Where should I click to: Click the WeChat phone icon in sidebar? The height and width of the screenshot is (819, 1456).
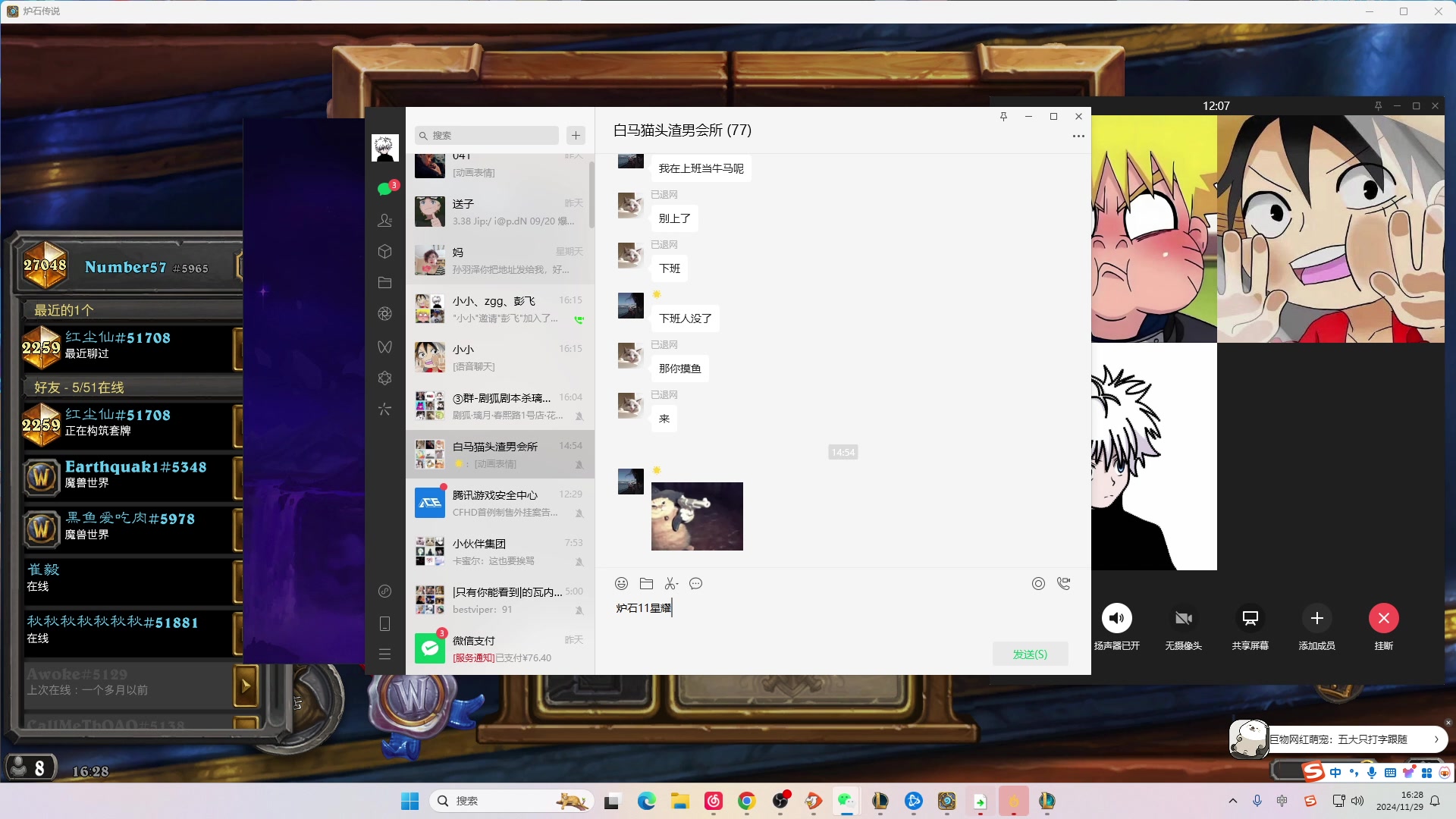point(385,623)
